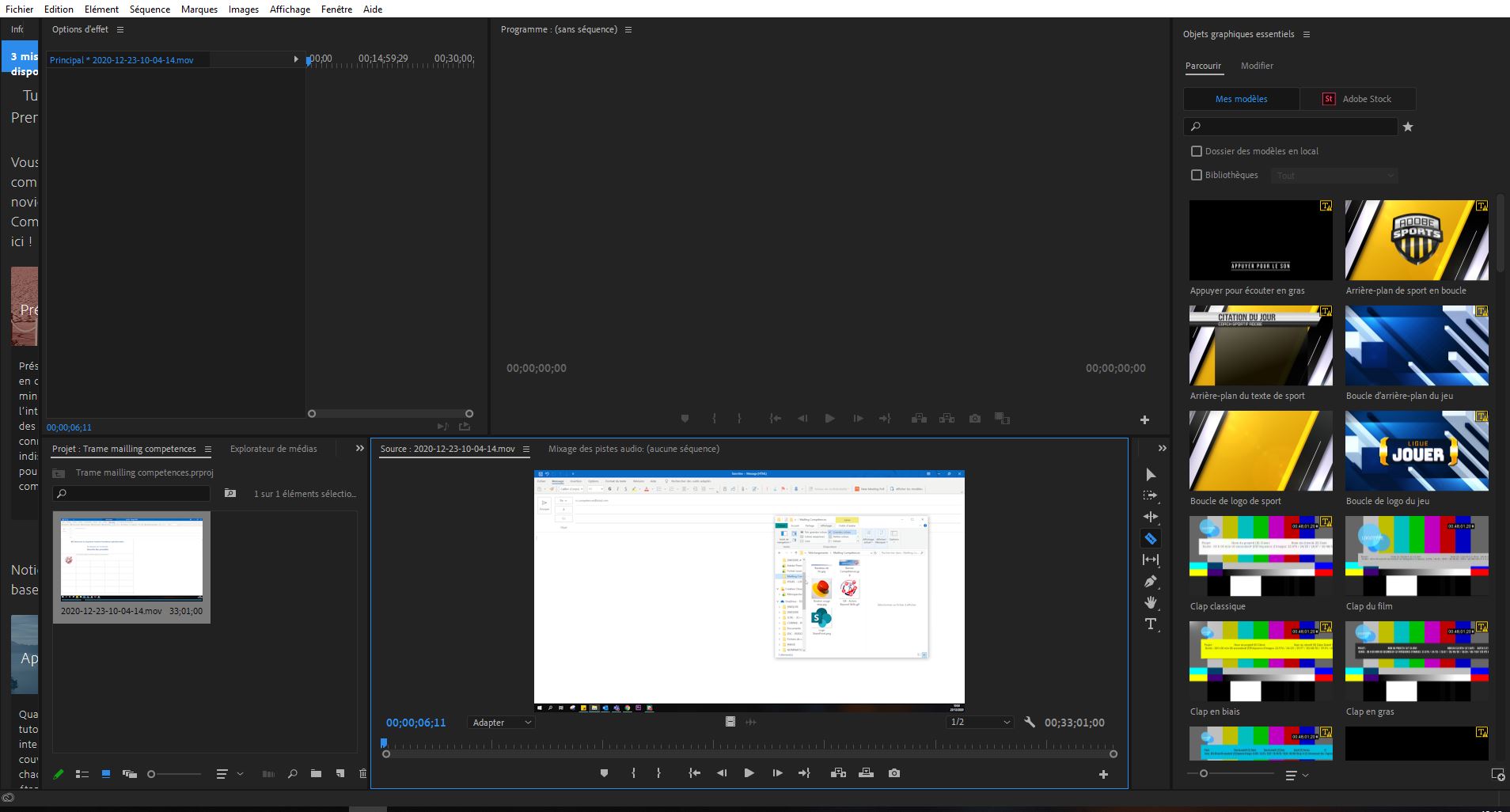Delete selected item with the trash bin icon
This screenshot has height=812, width=1510.
point(363,774)
